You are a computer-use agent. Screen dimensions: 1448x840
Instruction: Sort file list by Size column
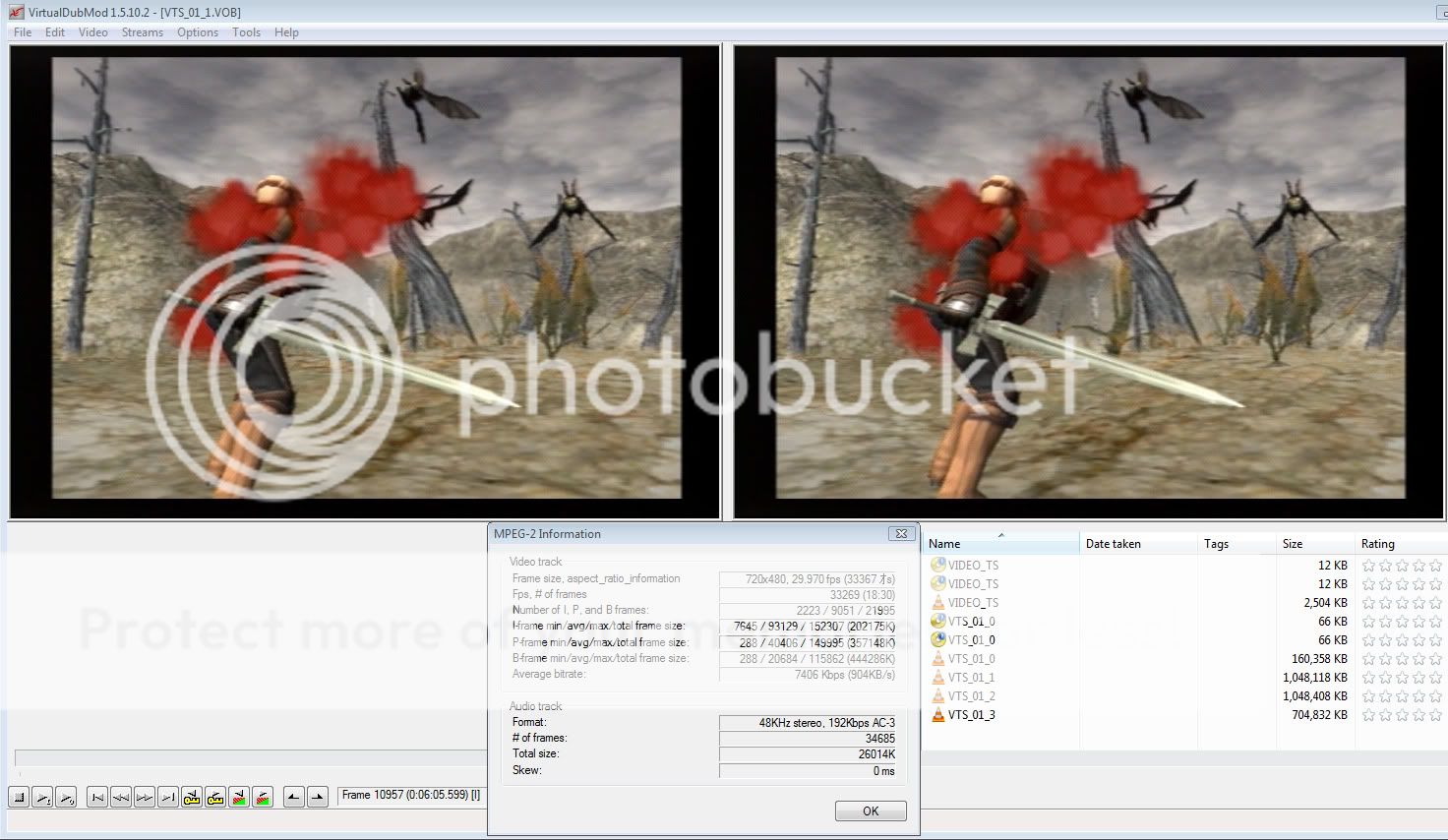point(1292,544)
